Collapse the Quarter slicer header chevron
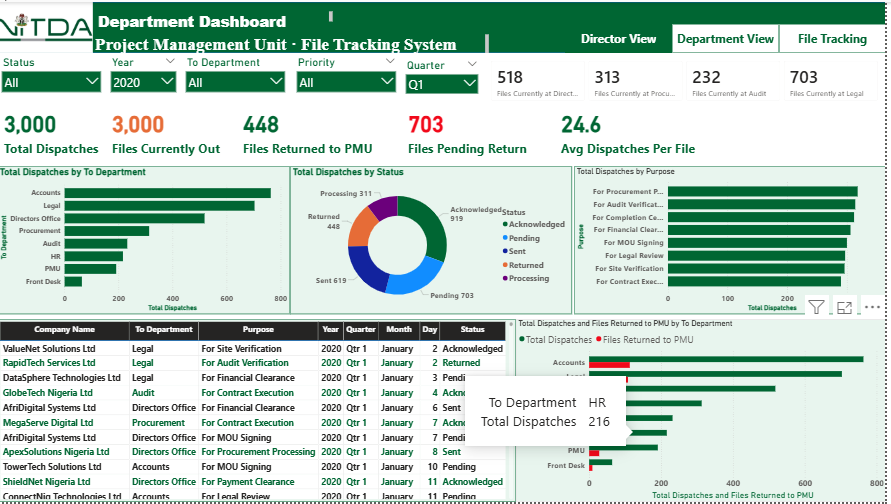 coord(472,64)
